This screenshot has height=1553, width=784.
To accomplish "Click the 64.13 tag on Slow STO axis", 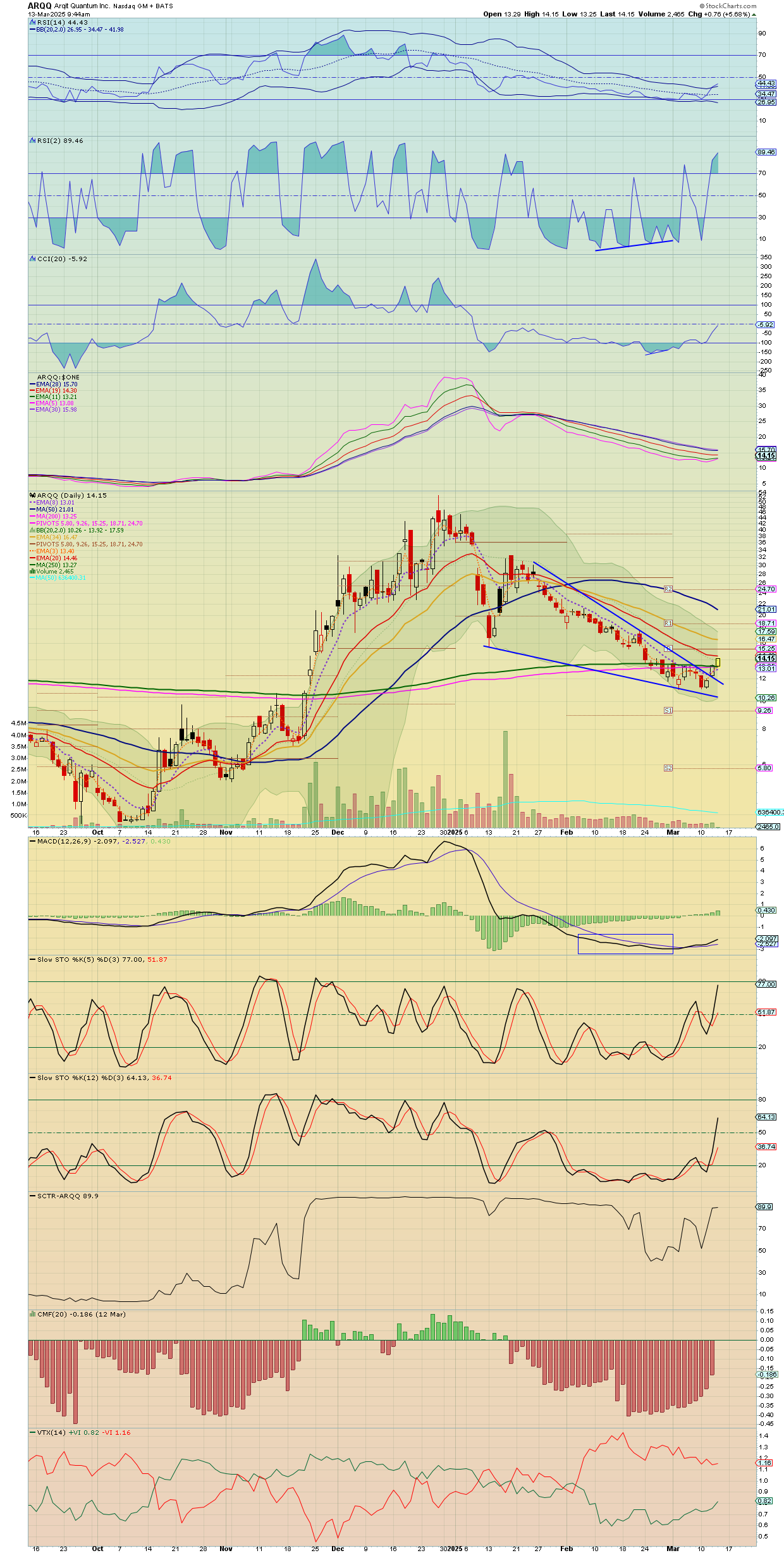I will pos(766,1117).
